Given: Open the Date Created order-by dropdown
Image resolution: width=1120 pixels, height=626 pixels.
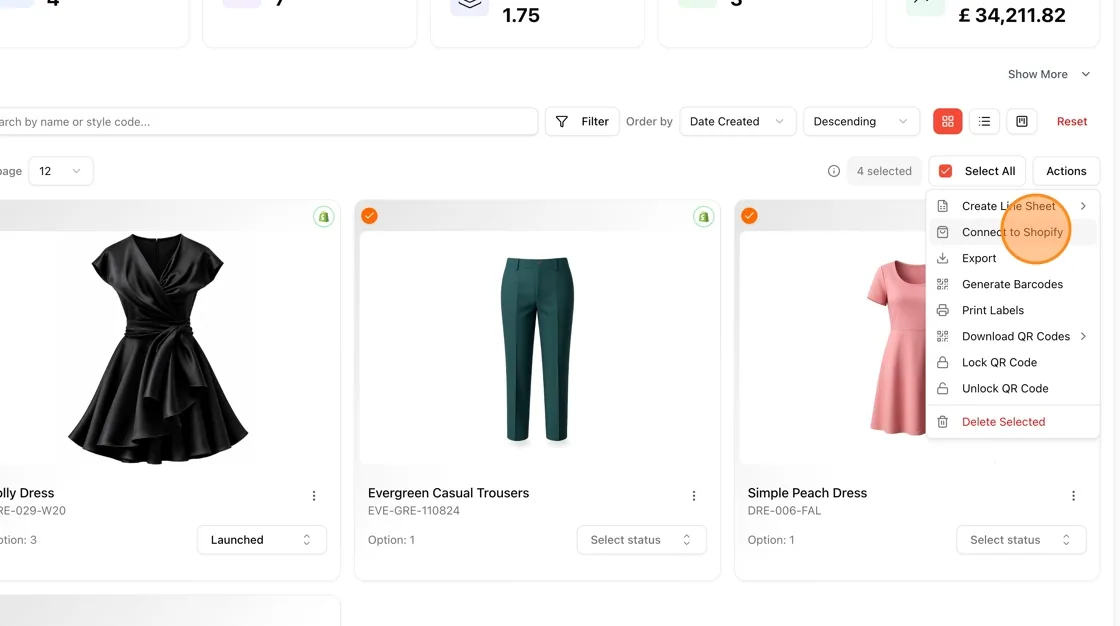Looking at the screenshot, I should [x=737, y=121].
